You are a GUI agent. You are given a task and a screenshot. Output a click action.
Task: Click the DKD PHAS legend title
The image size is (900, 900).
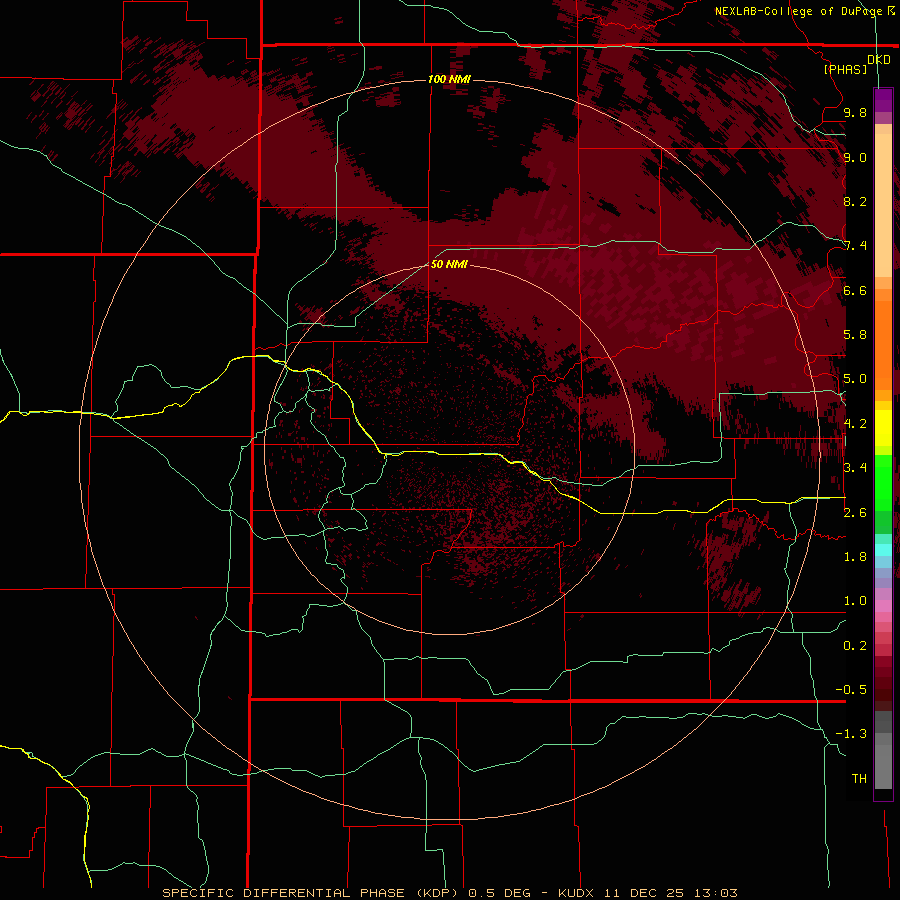pos(857,64)
